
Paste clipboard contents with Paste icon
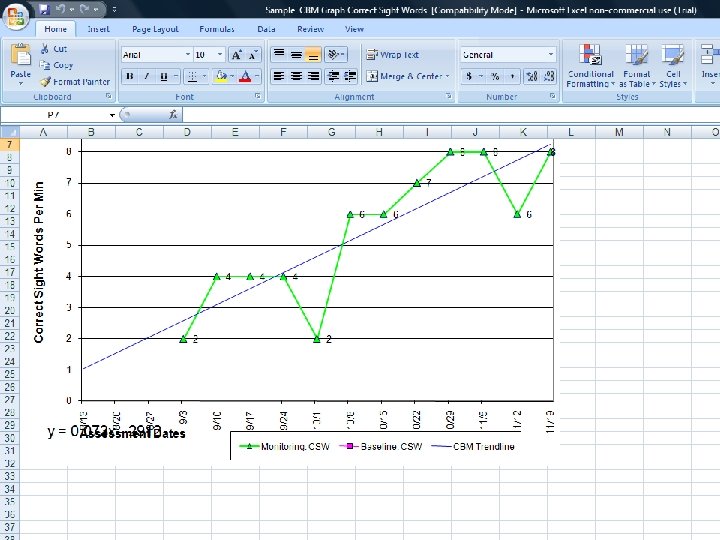coord(21,56)
